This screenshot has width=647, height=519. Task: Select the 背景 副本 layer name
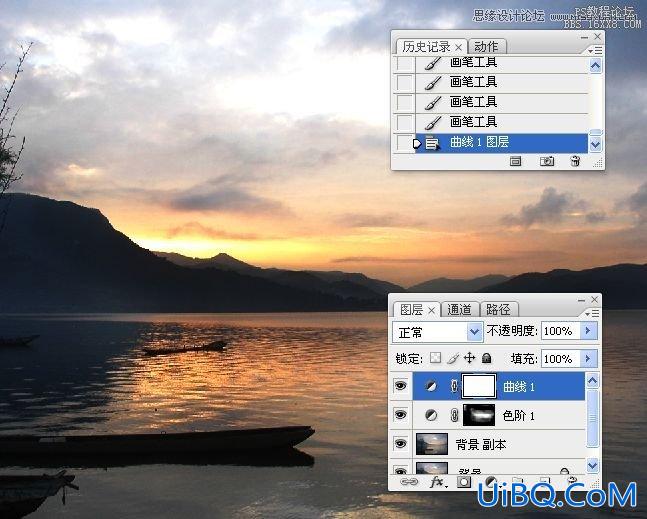(x=481, y=444)
